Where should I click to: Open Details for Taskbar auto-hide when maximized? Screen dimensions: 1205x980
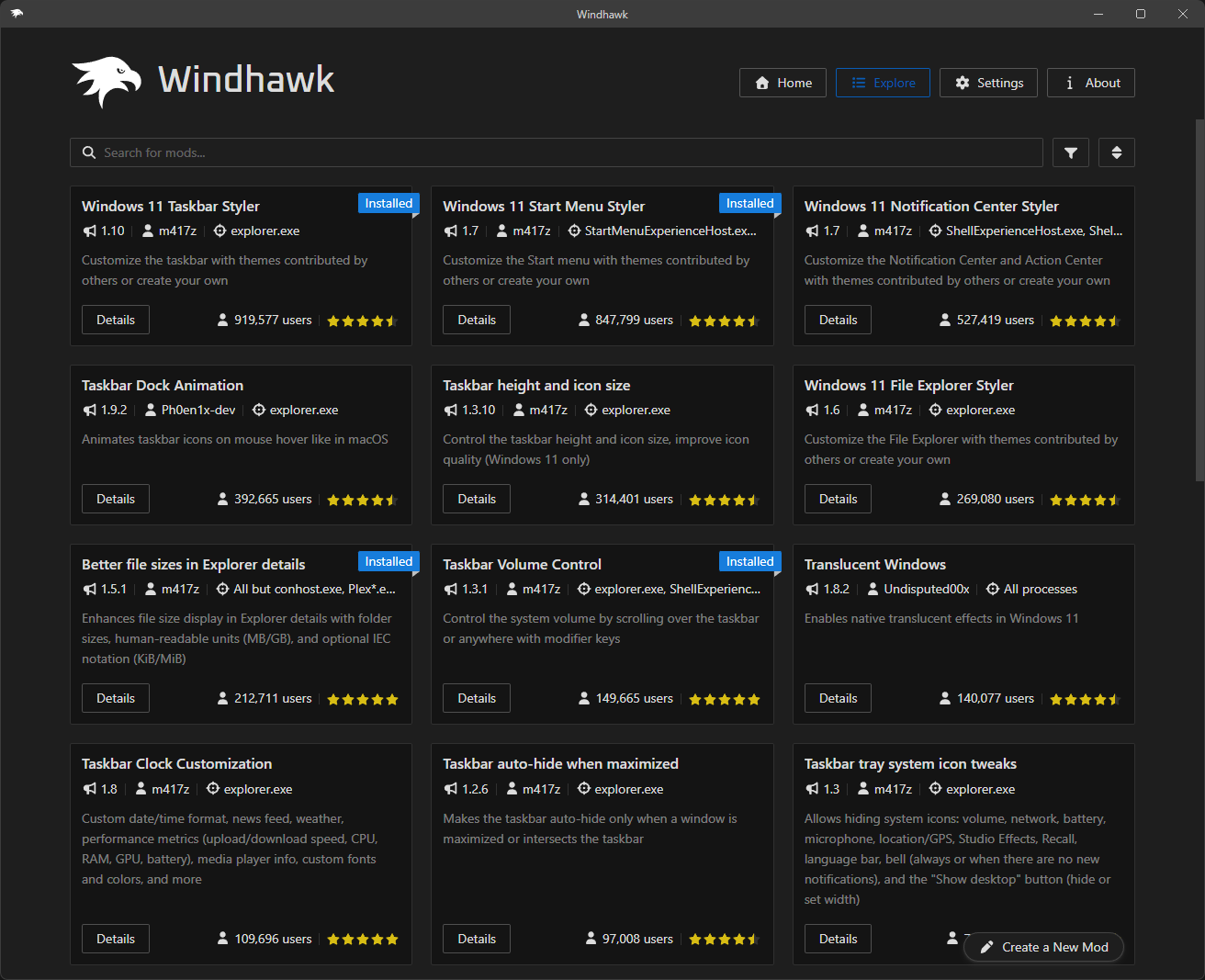coord(477,939)
